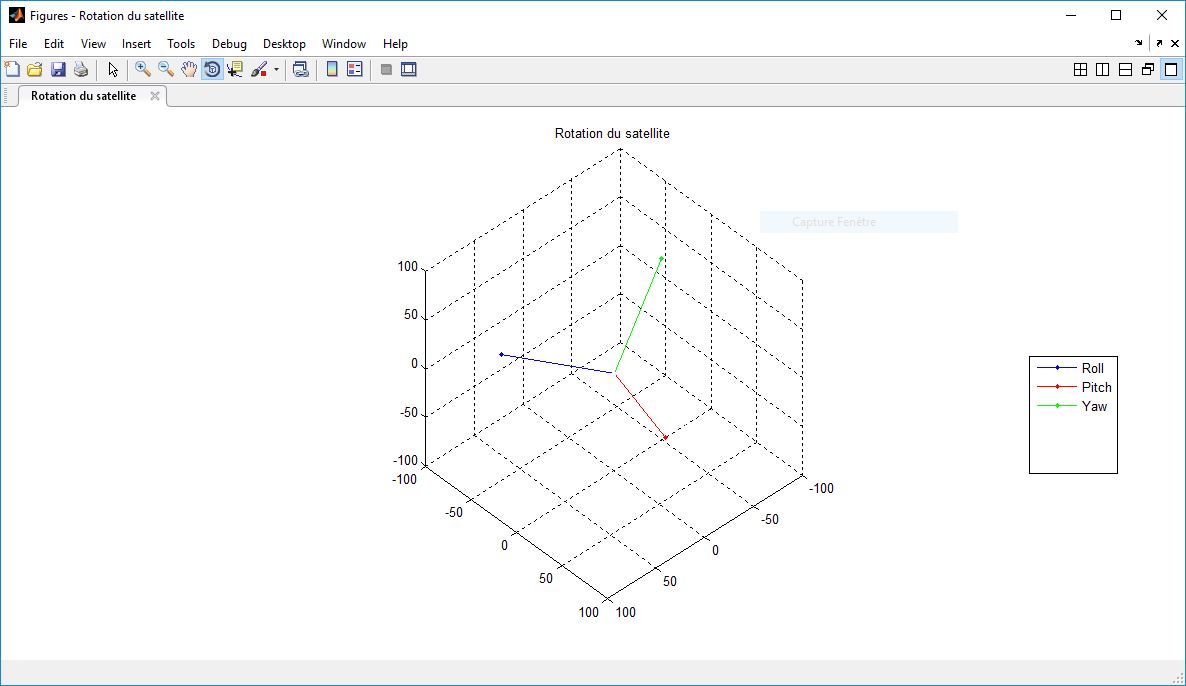Click the Pitch entry in the legend
Image resolution: width=1186 pixels, height=686 pixels.
pos(1096,387)
